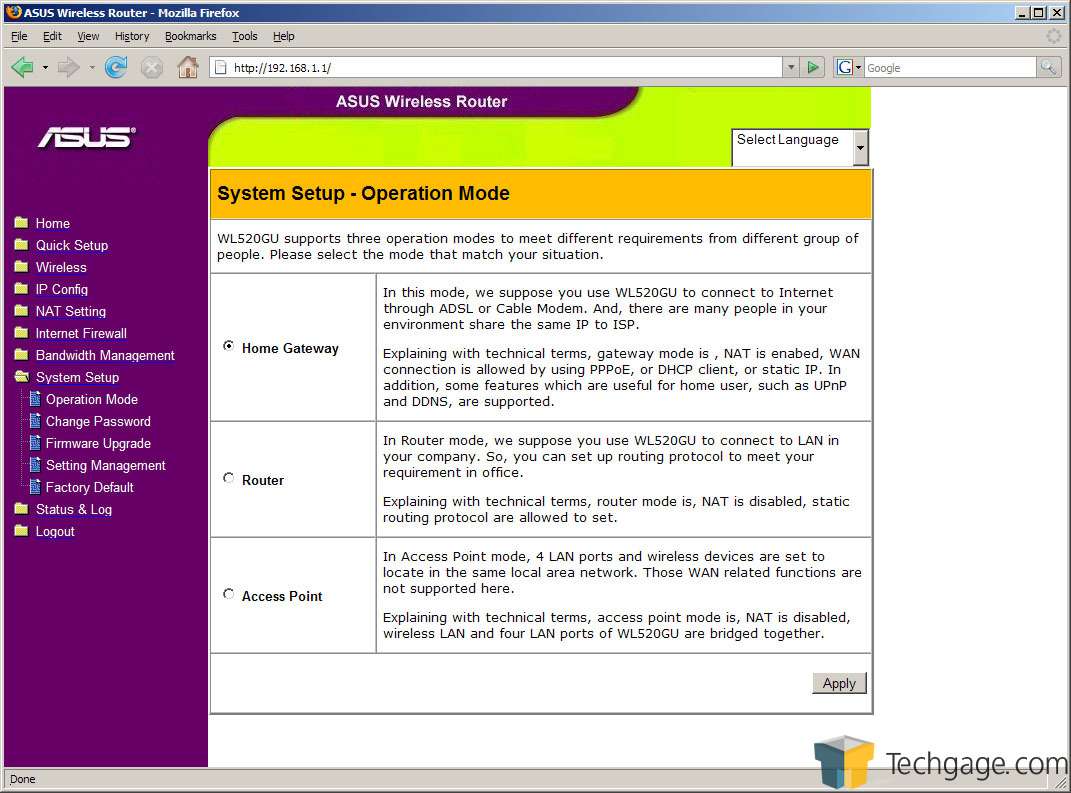Click the Factory Default page icon
This screenshot has width=1071, height=793.
(35, 486)
